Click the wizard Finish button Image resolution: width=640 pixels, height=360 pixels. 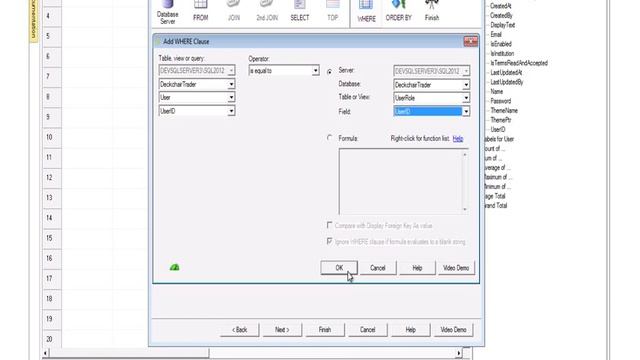pyautogui.click(x=325, y=329)
